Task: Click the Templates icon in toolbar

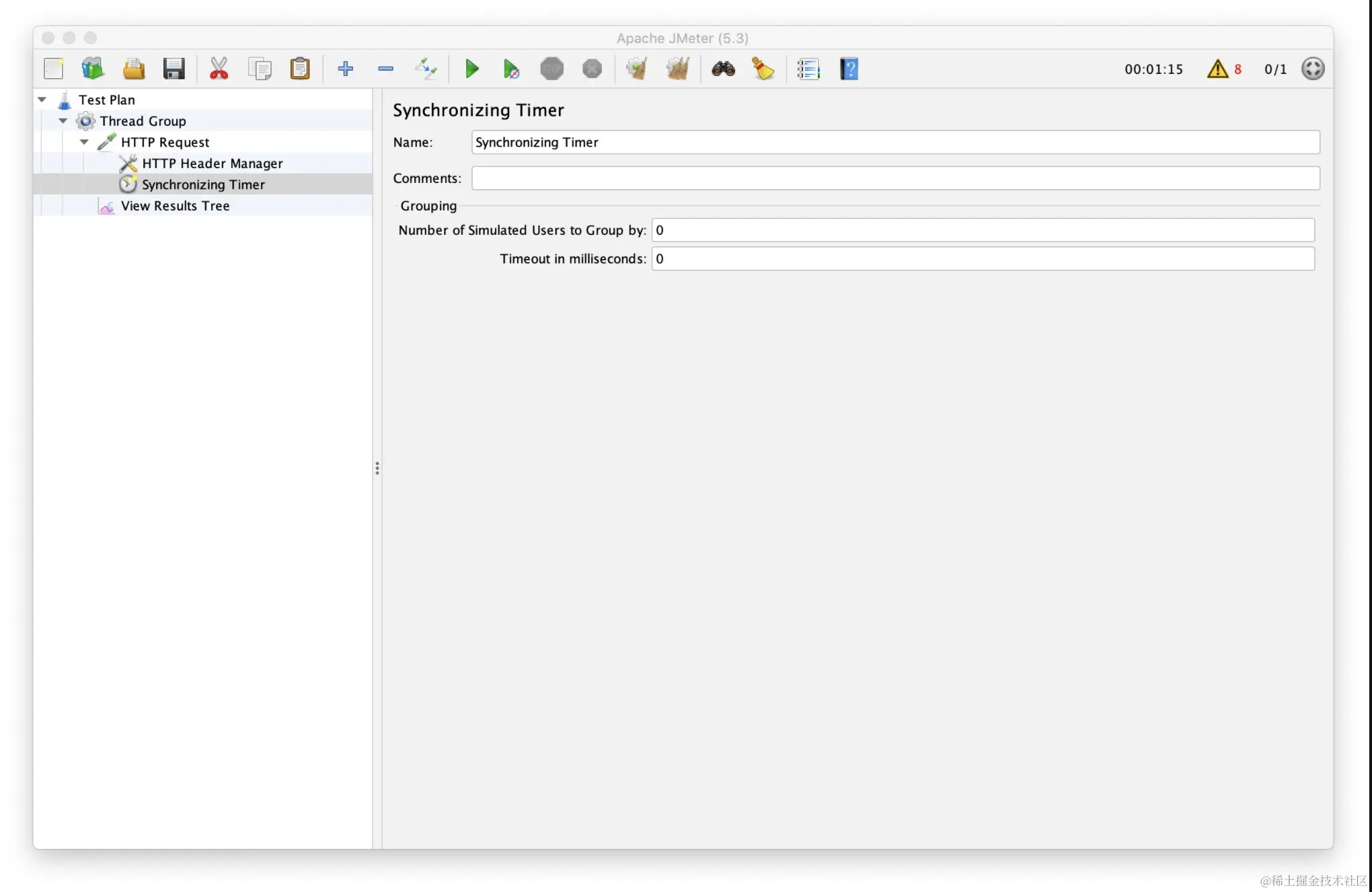Action: (93, 69)
